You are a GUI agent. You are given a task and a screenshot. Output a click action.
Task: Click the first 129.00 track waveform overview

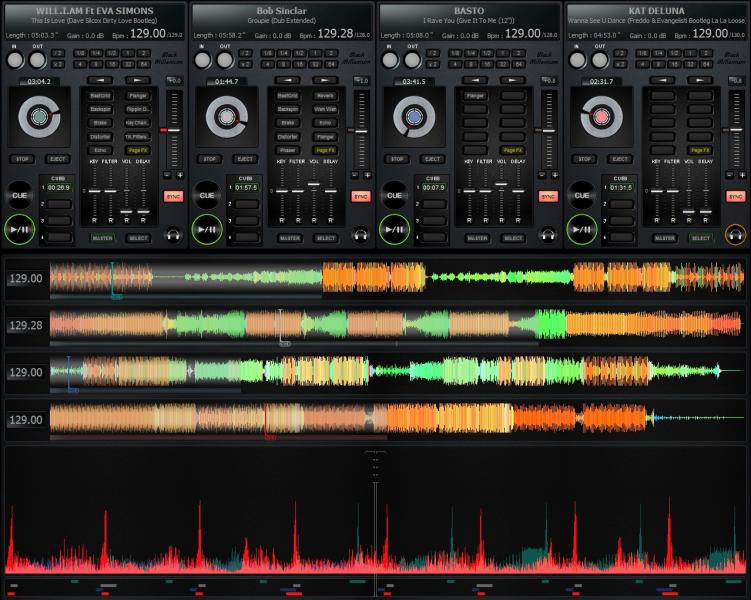click(397, 278)
